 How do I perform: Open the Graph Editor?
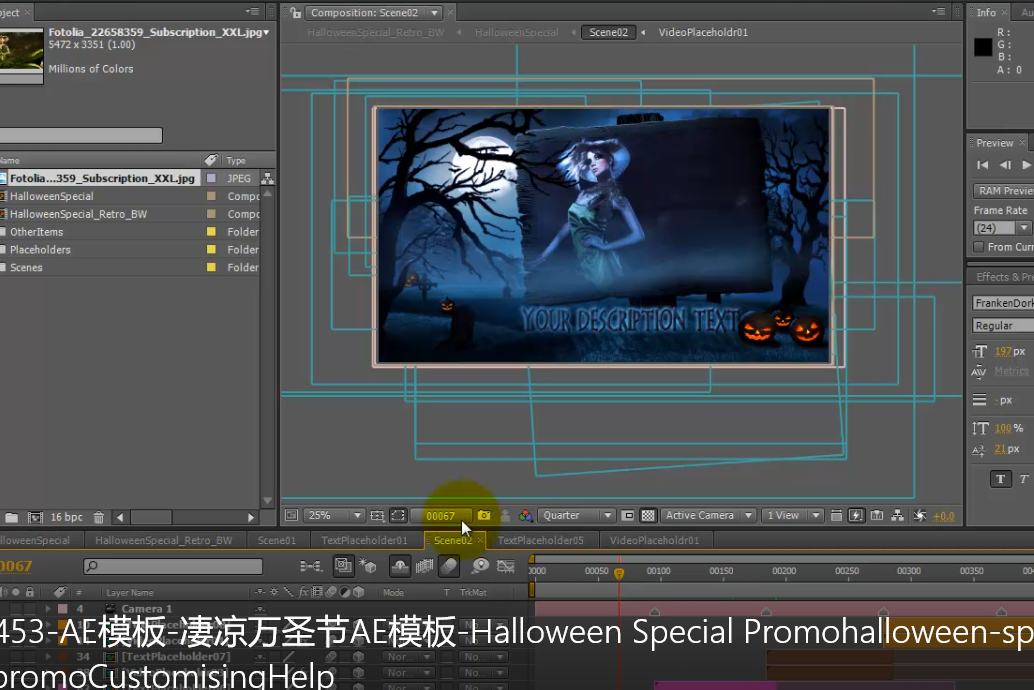click(506, 565)
